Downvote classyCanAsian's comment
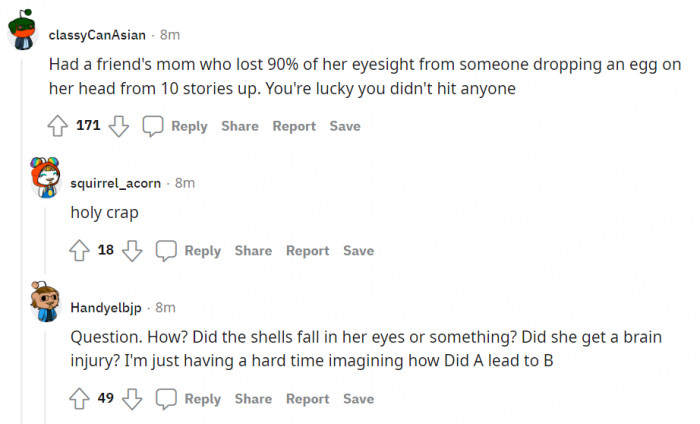700x424 pixels. (x=118, y=126)
